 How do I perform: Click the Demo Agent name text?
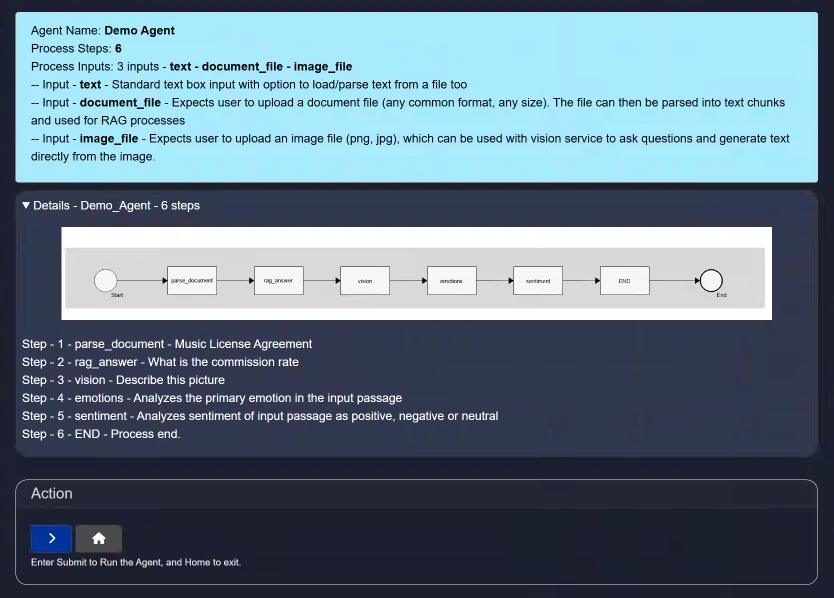coord(139,31)
